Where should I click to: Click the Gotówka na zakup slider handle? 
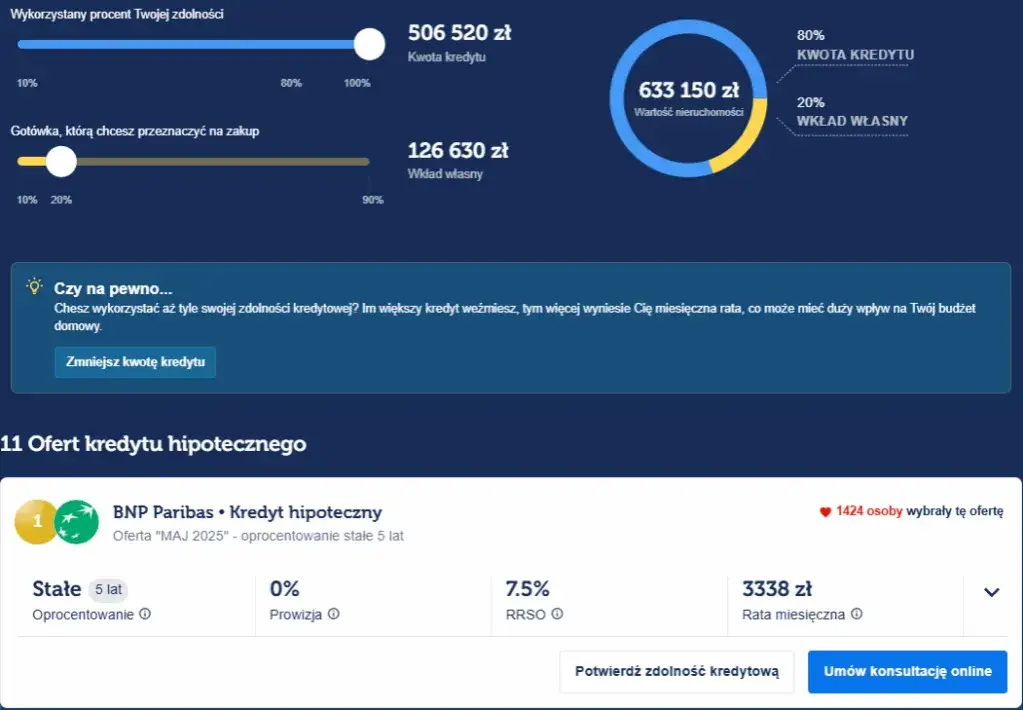coord(60,161)
